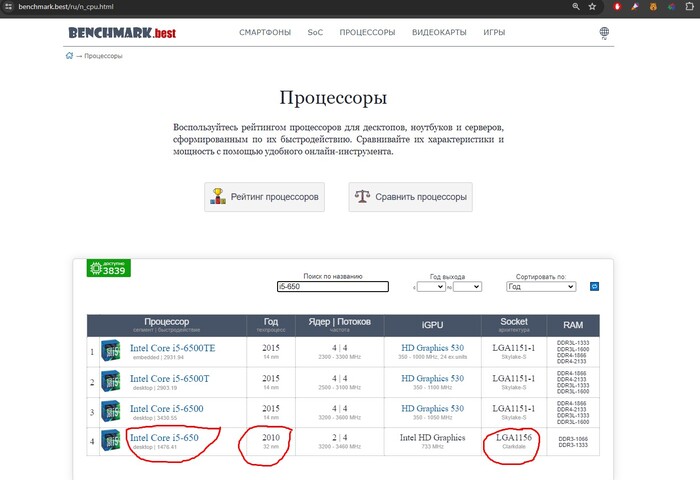The height and width of the screenshot is (480, 700).
Task: Click the iGPU column header
Action: pos(432,325)
